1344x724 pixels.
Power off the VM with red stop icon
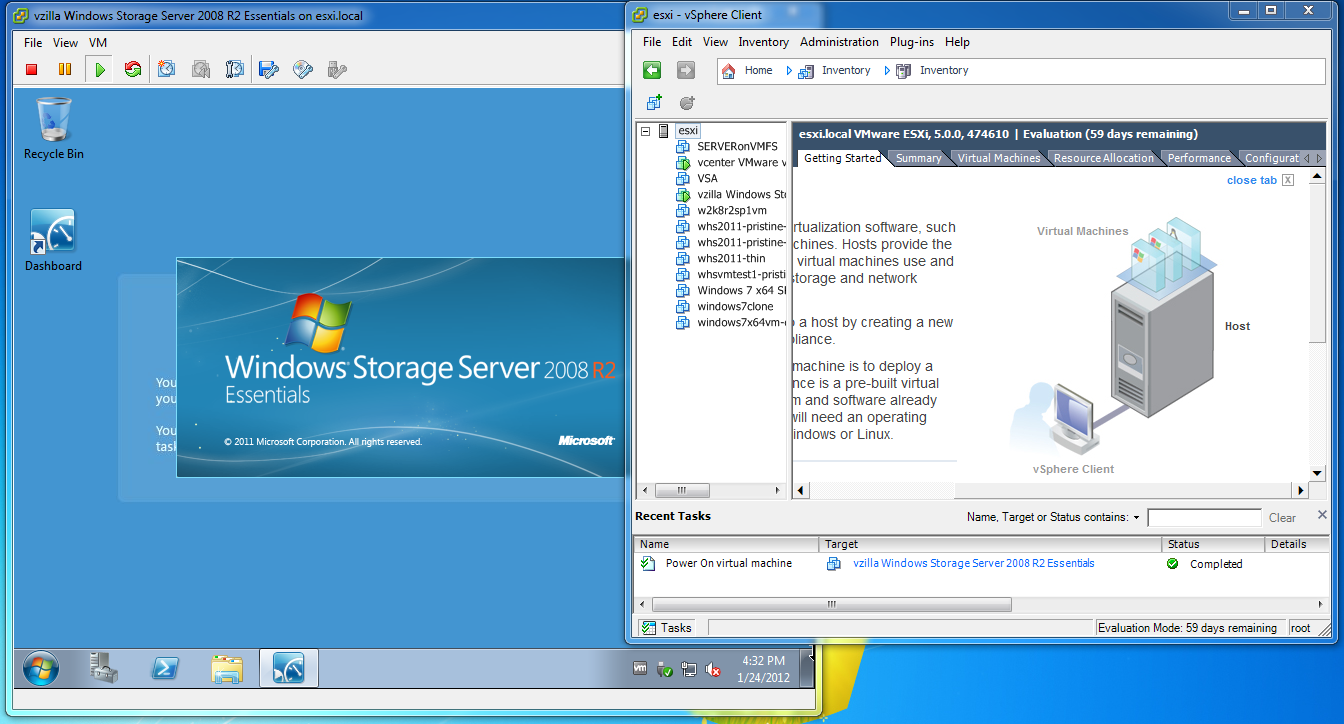coord(32,69)
